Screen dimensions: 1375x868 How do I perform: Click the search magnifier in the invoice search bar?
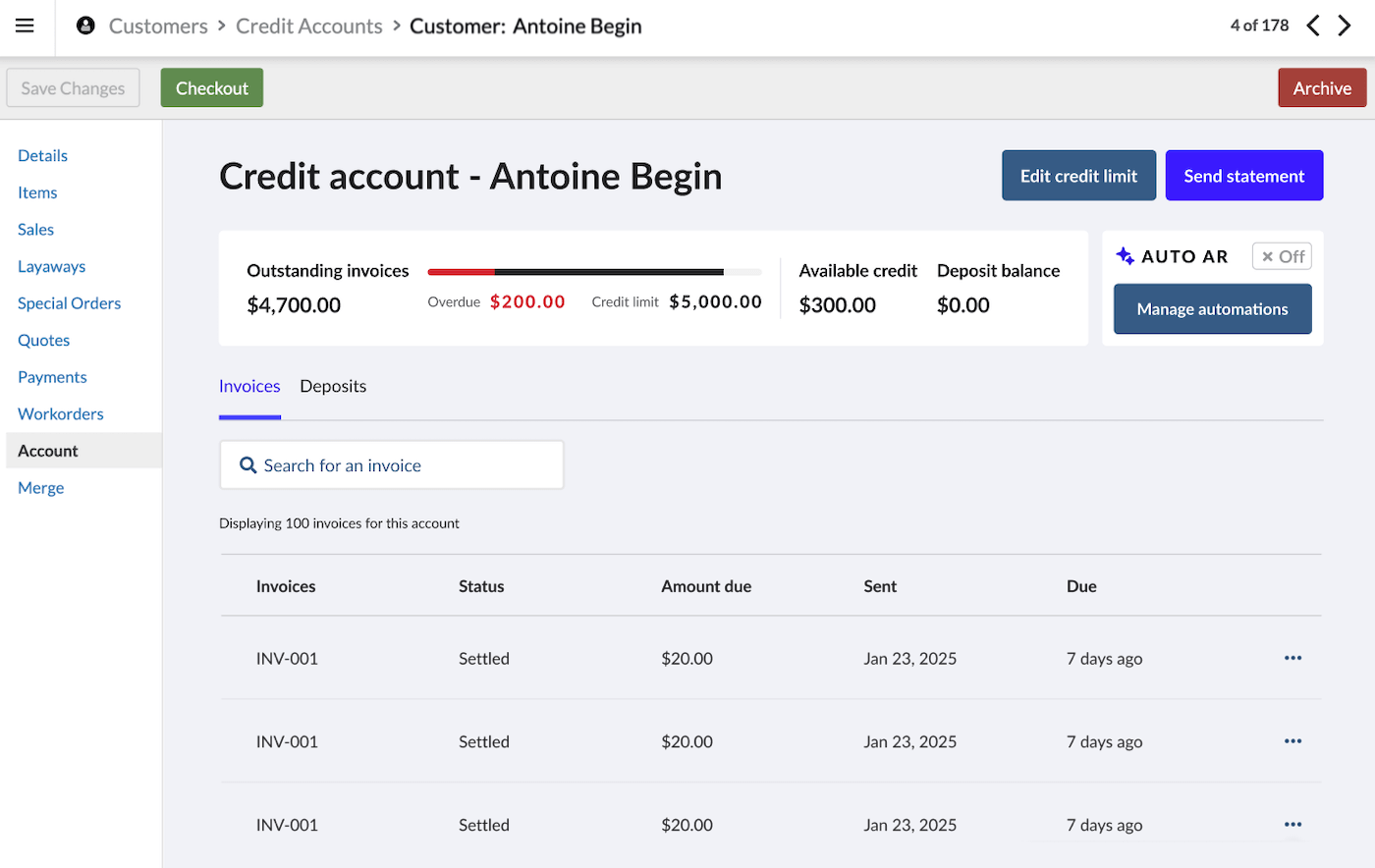point(248,463)
